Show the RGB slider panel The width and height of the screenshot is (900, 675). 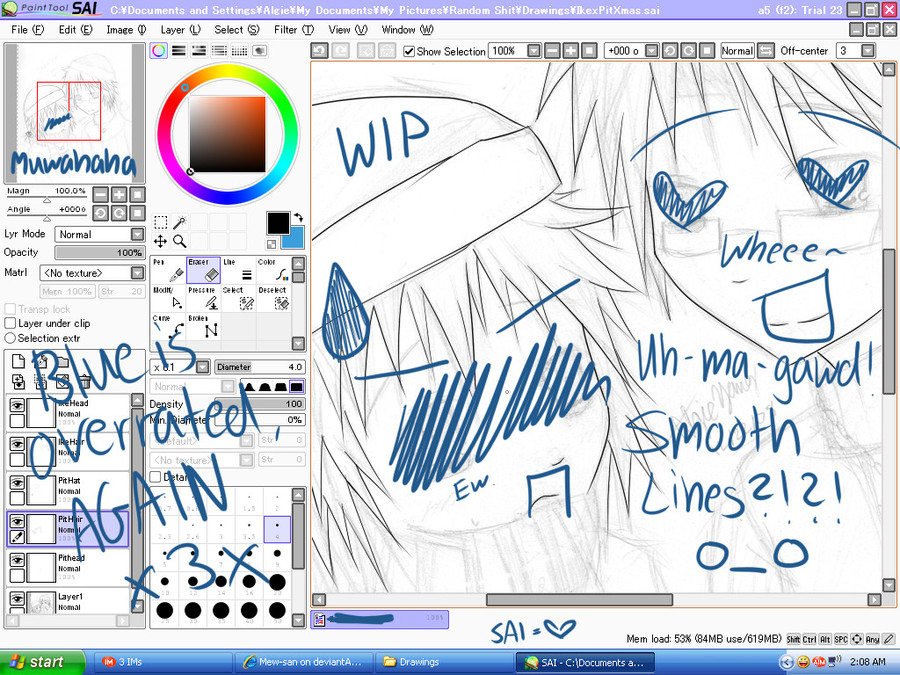click(179, 51)
